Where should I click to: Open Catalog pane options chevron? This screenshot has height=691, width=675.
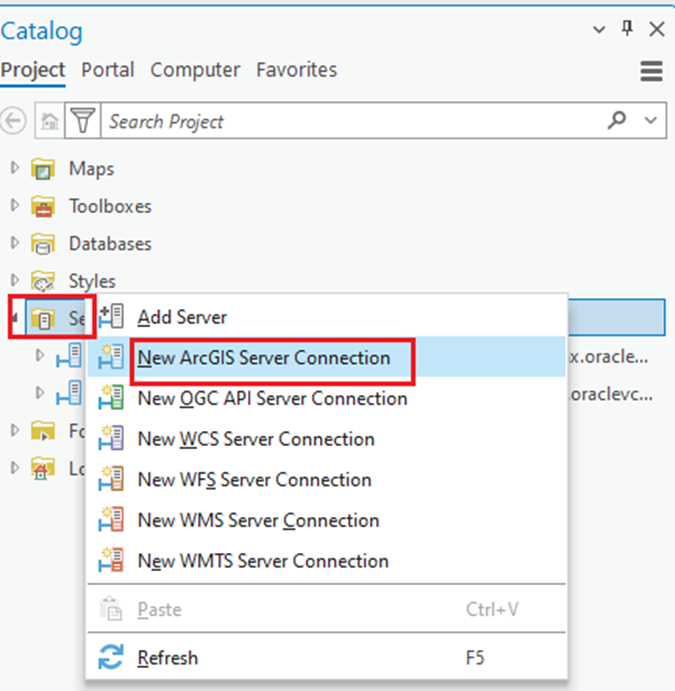pyautogui.click(x=598, y=30)
